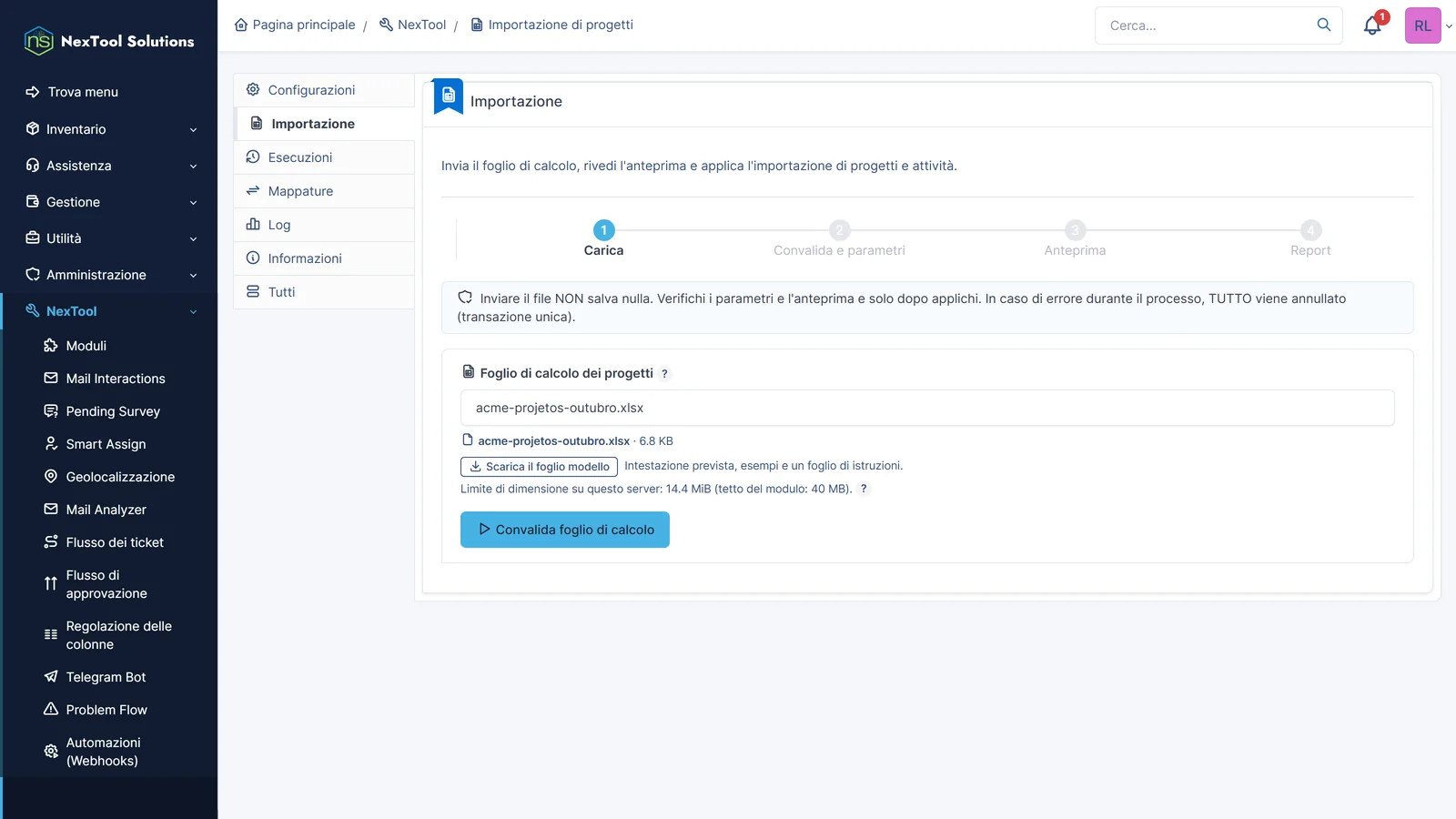This screenshot has width=1456, height=819.
Task: Click the Flusso dei ticket icon
Action: pyautogui.click(x=51, y=542)
